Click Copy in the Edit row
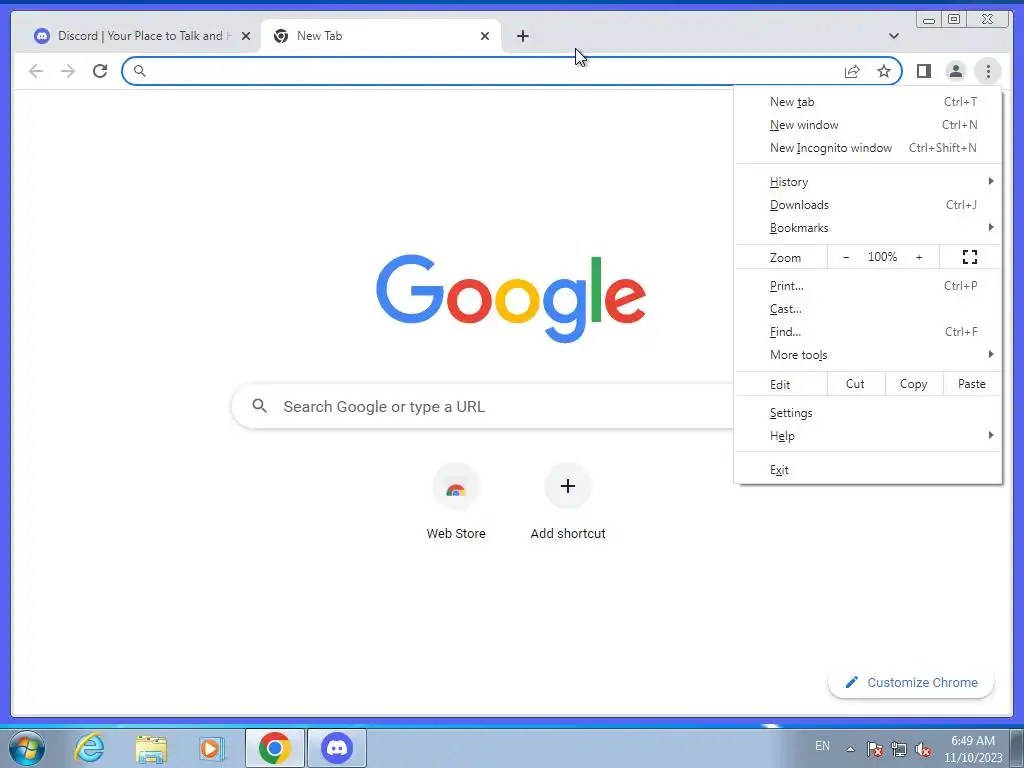 pyautogui.click(x=914, y=384)
